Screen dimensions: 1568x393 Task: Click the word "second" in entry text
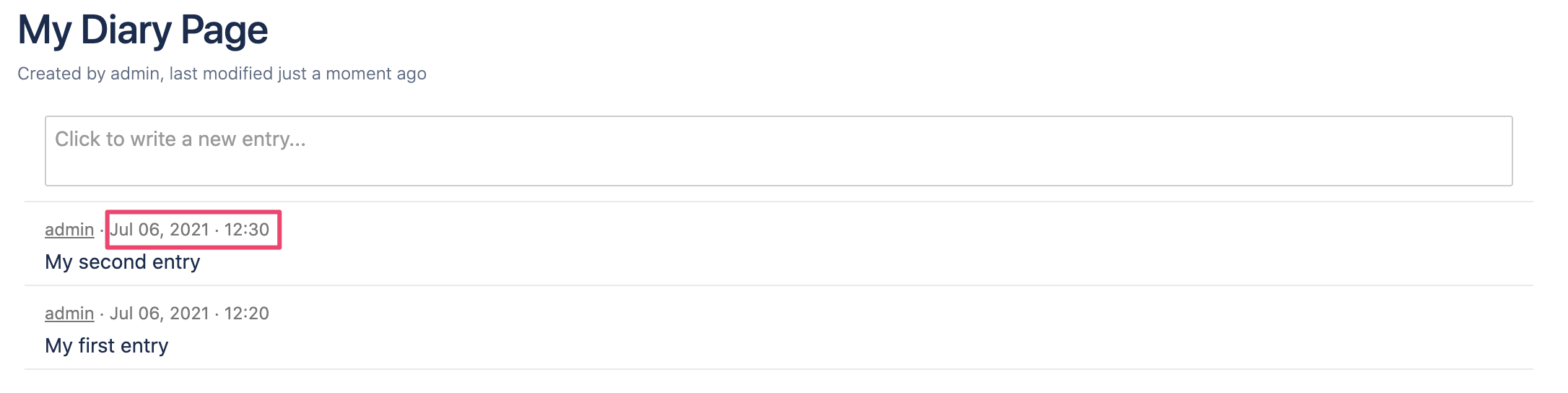112,262
